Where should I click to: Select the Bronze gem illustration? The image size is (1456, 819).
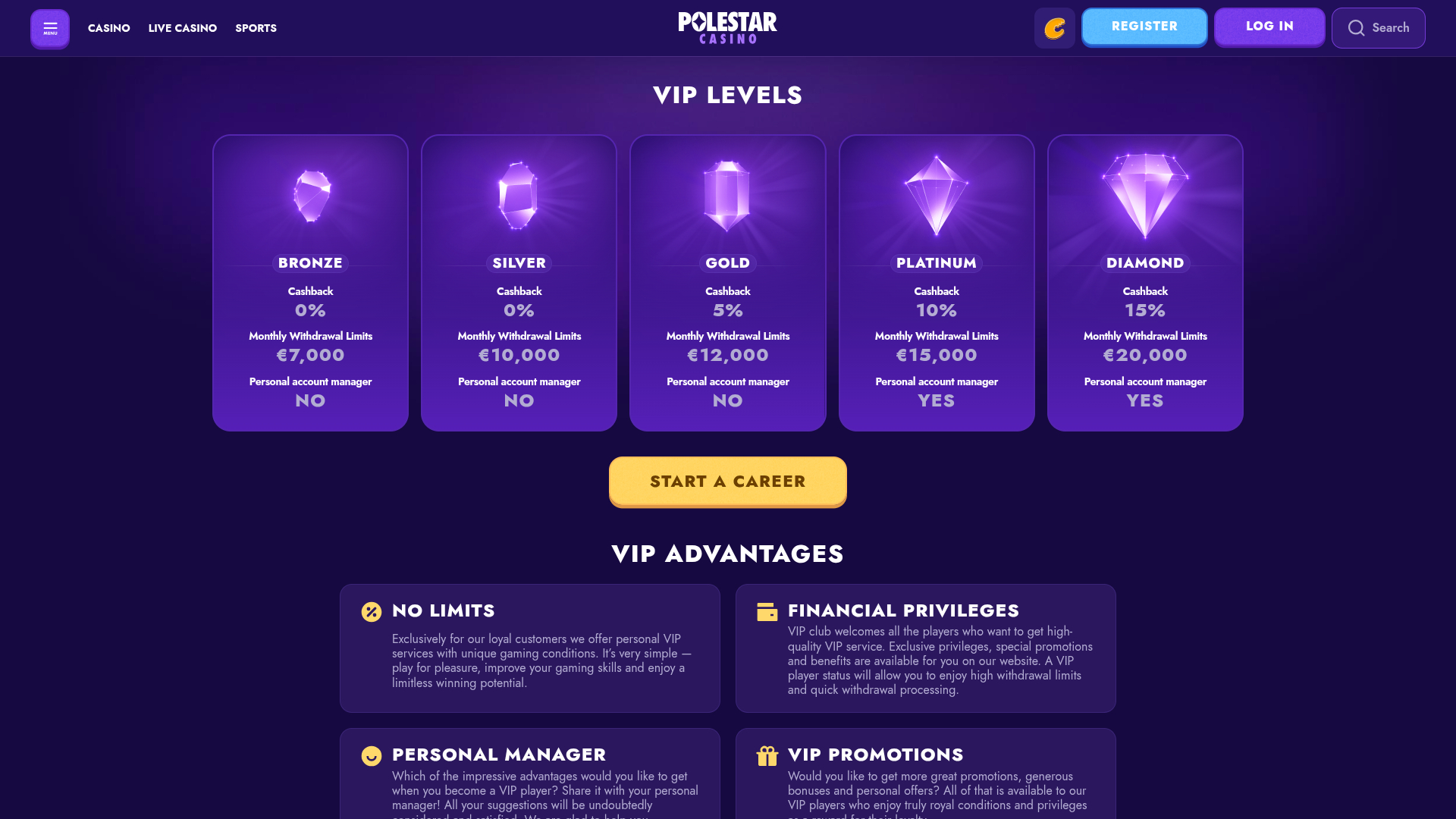(x=310, y=196)
